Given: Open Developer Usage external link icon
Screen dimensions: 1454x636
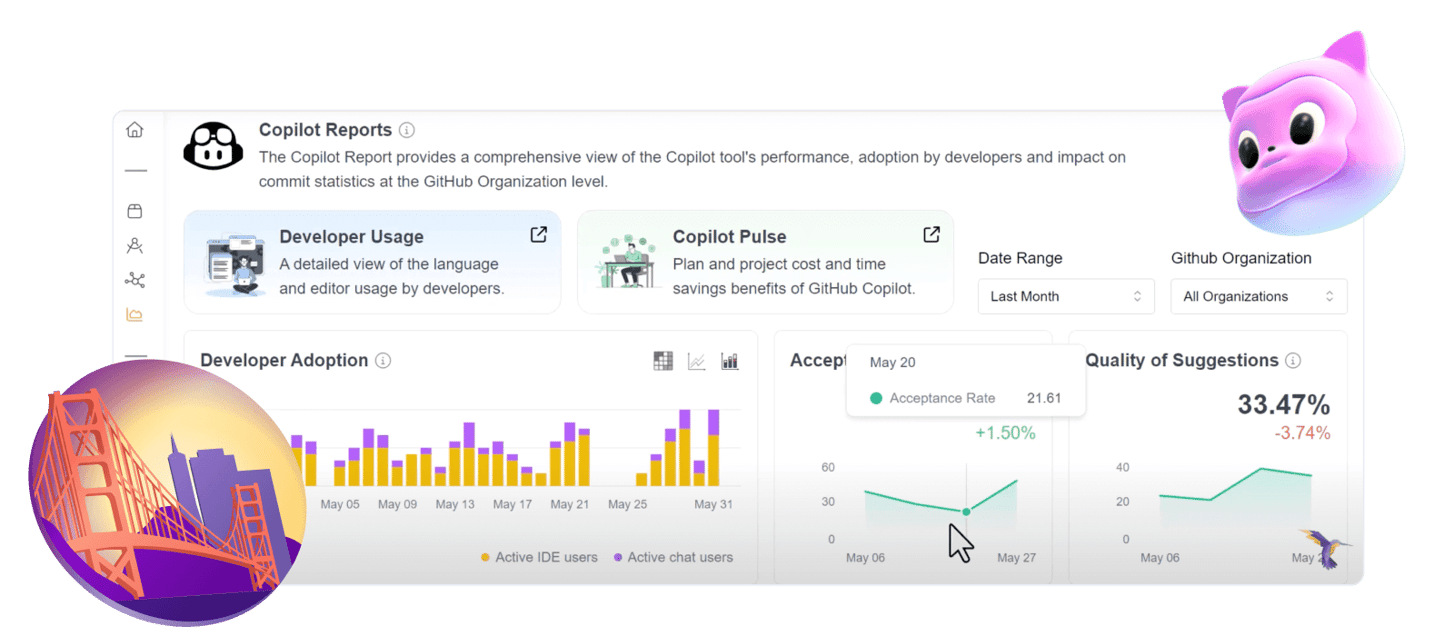Looking at the screenshot, I should coord(539,235).
